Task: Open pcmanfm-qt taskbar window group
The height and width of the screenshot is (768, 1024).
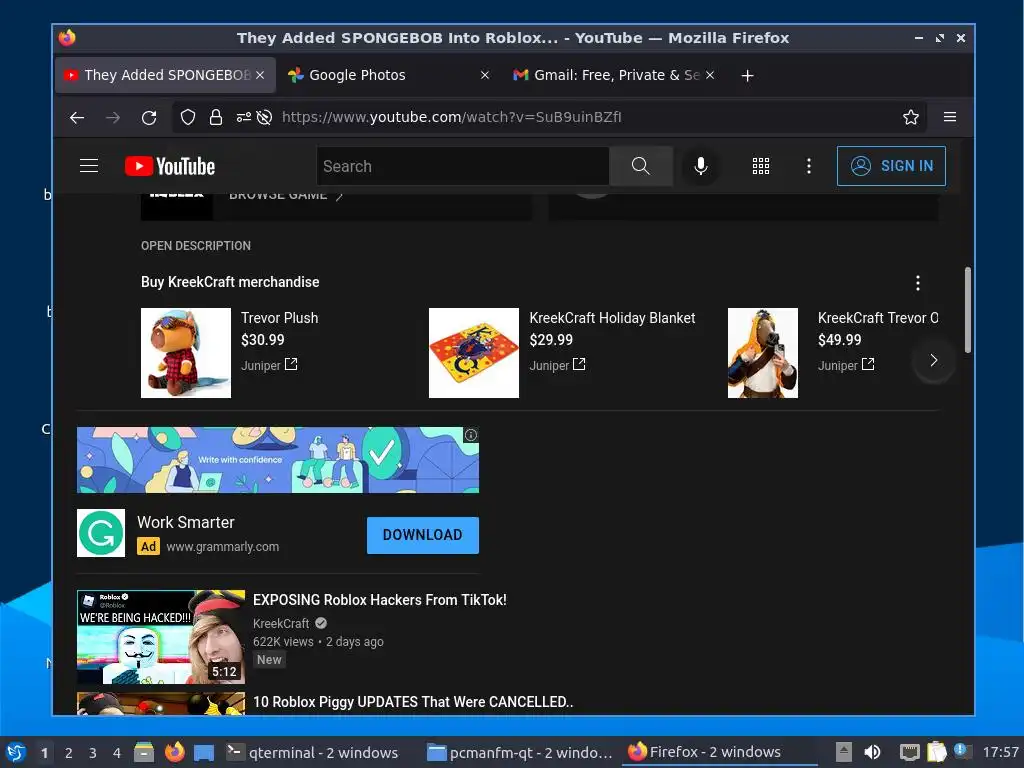Action: [x=519, y=753]
